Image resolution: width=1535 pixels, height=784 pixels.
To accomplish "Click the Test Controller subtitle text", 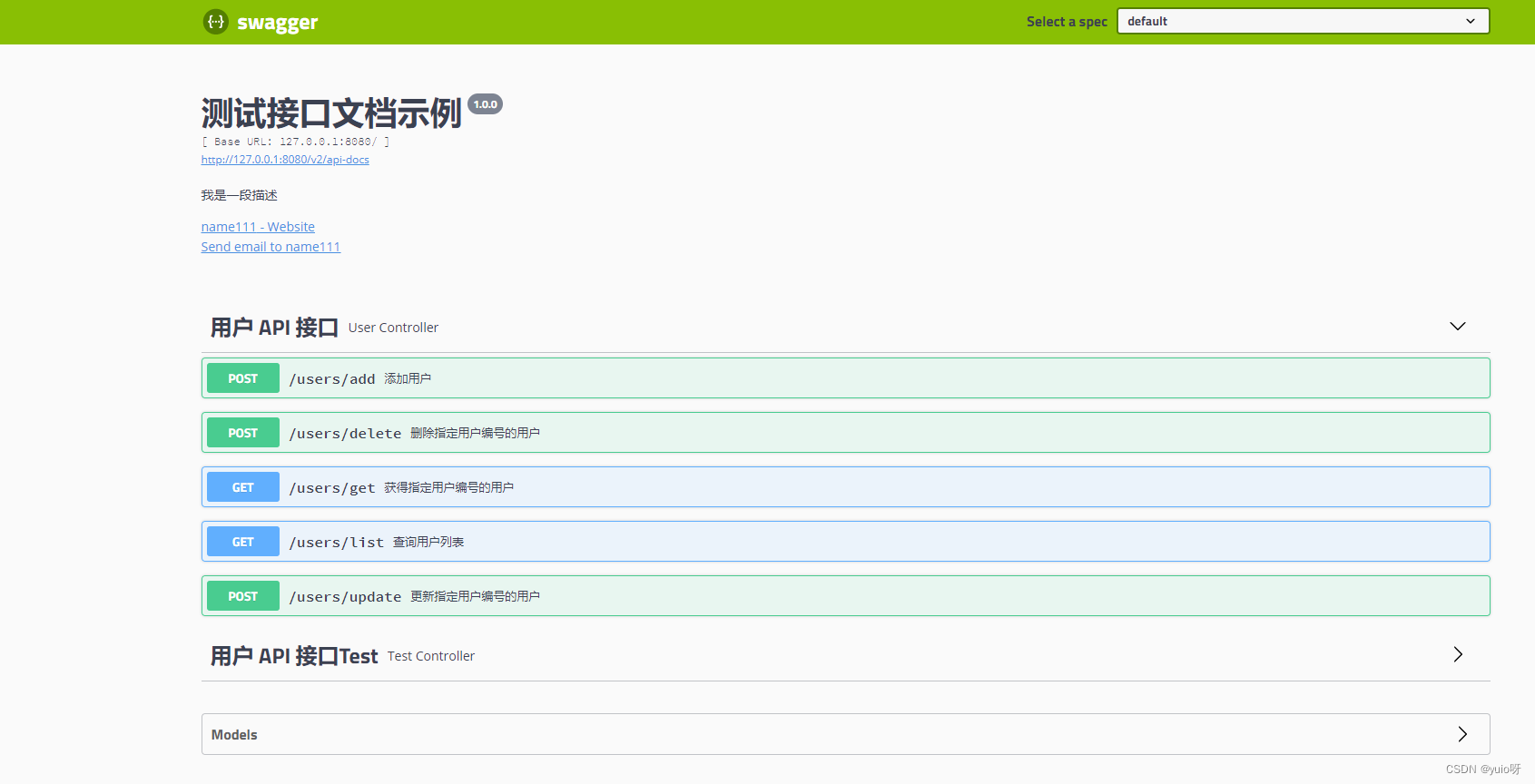I will 431,656.
